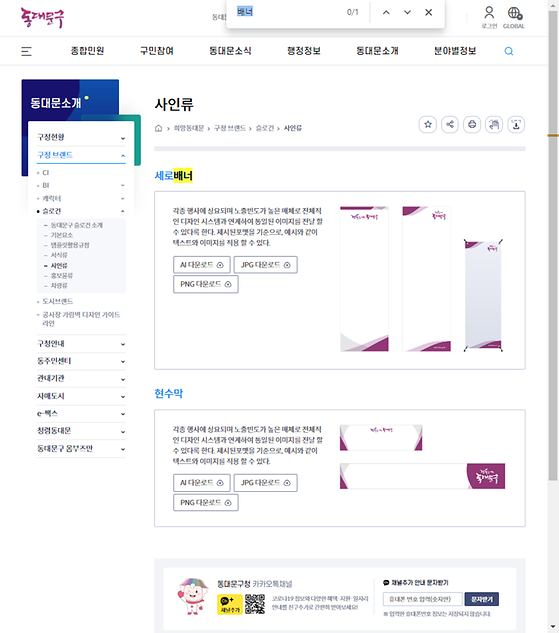Open 동대문소개 main menu

point(377,51)
